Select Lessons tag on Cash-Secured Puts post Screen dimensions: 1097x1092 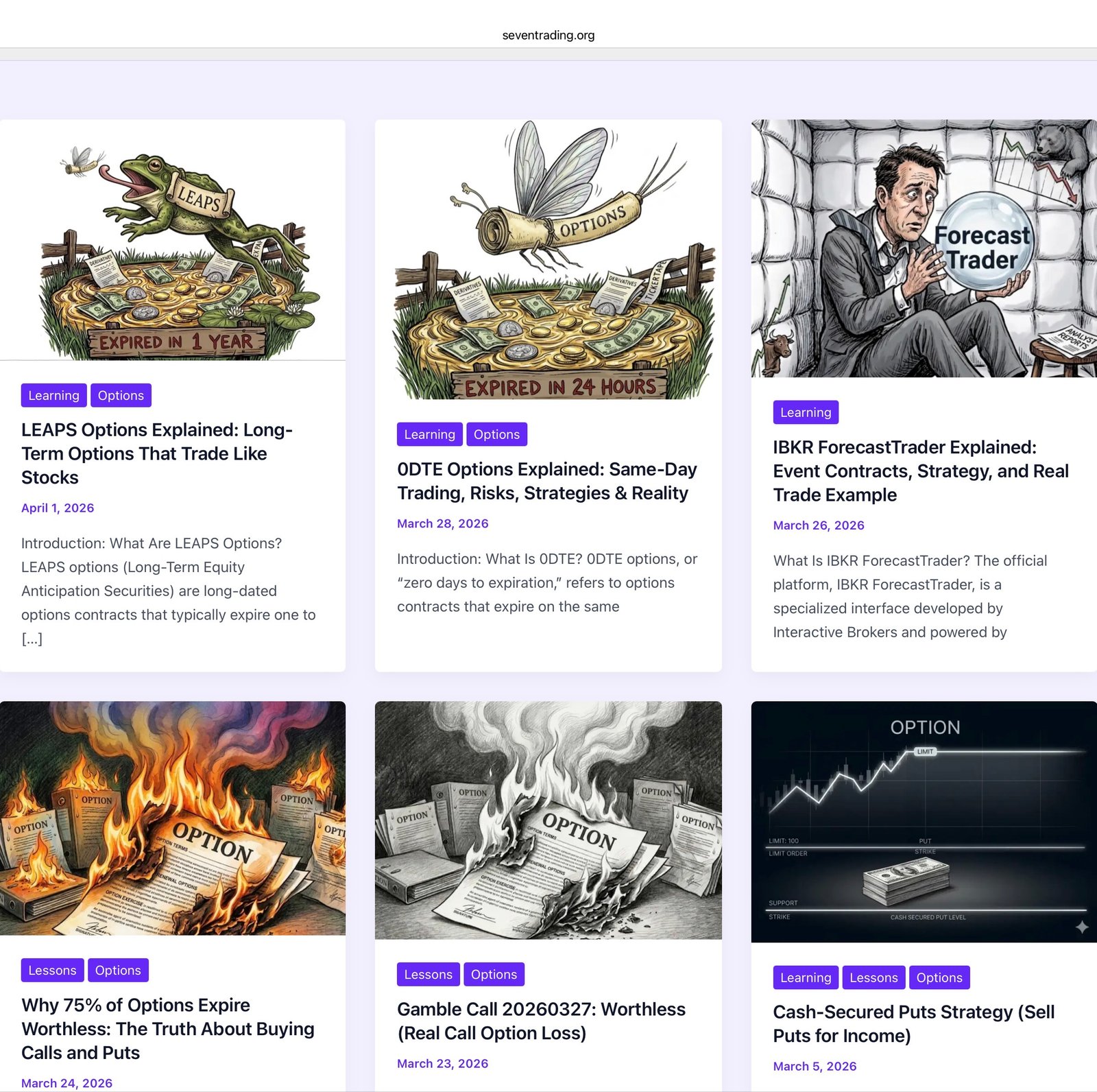click(873, 977)
